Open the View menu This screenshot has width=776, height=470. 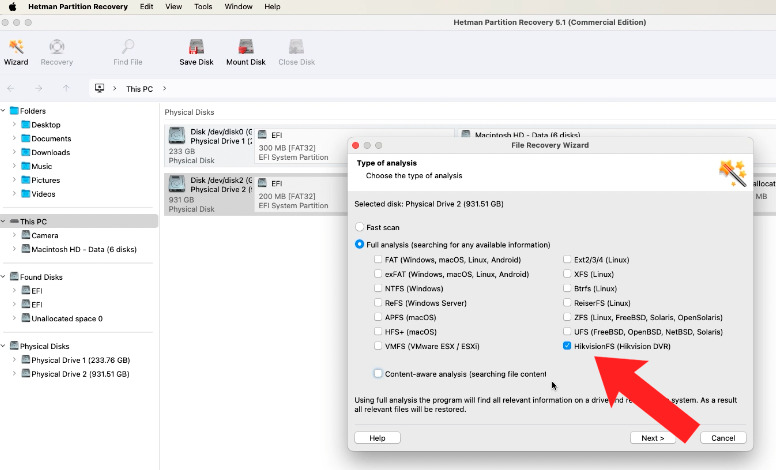pos(174,6)
